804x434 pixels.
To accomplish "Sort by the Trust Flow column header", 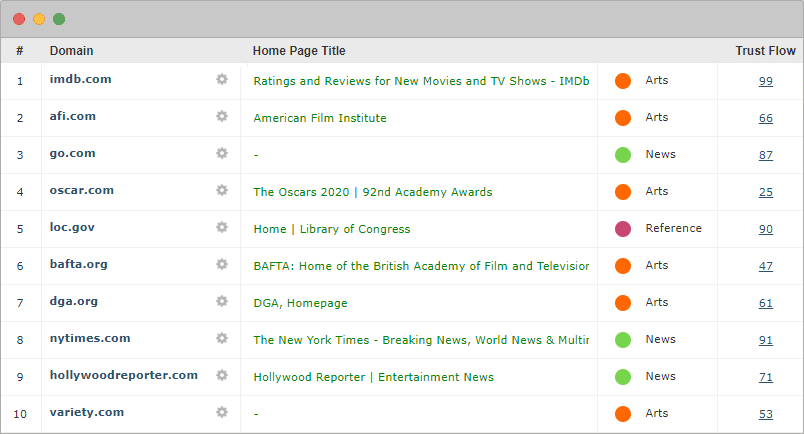I will tap(766, 51).
